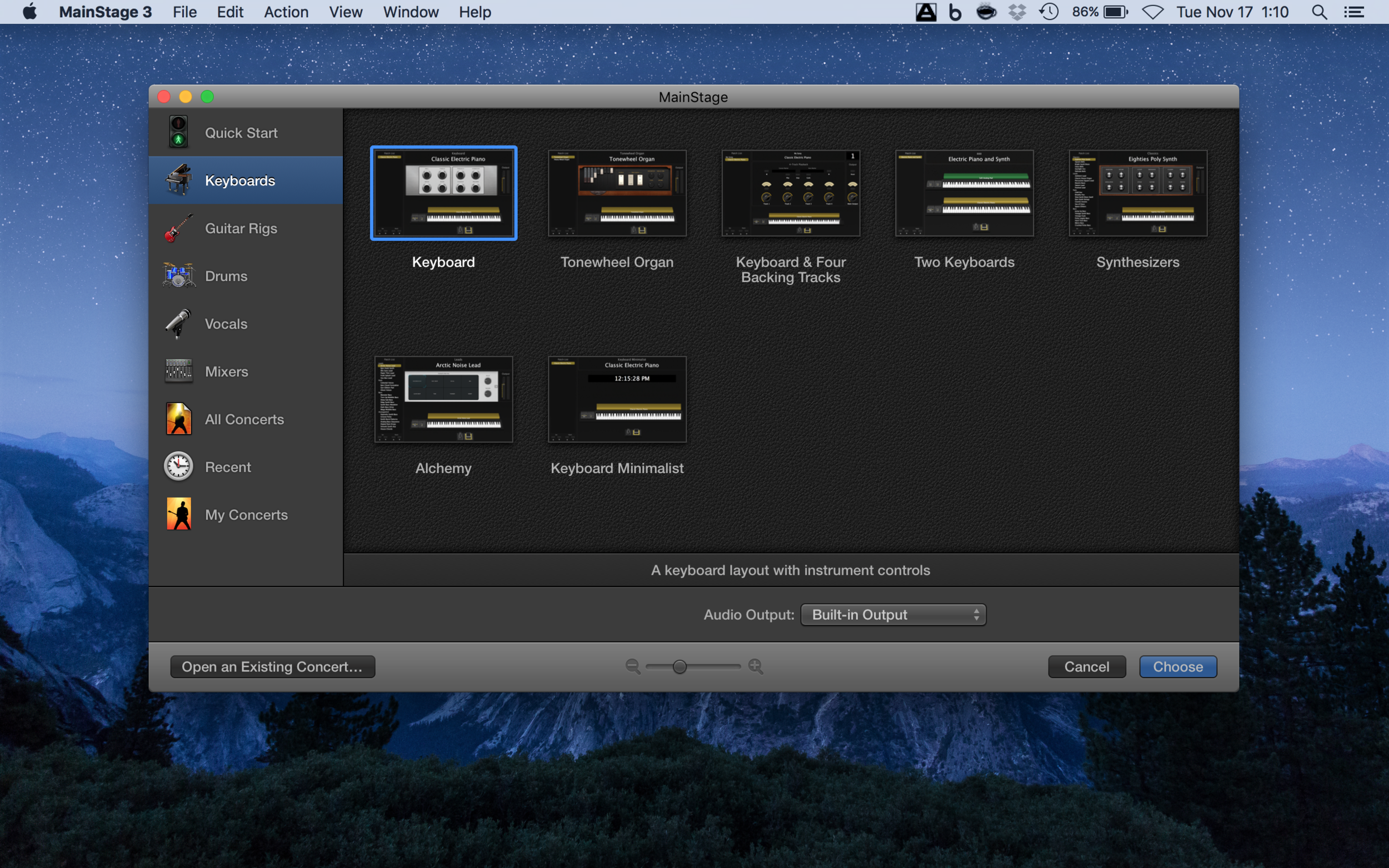Screen dimensions: 1389x868
Task: Open the Apple menu
Action: click(29, 12)
